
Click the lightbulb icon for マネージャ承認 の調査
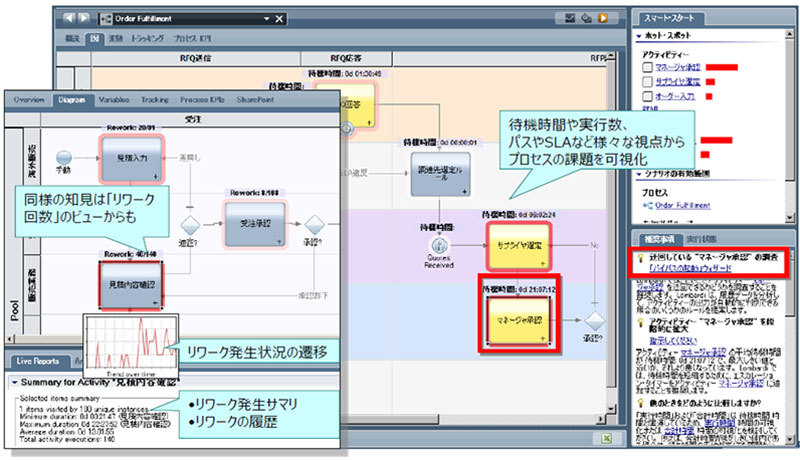tap(641, 258)
